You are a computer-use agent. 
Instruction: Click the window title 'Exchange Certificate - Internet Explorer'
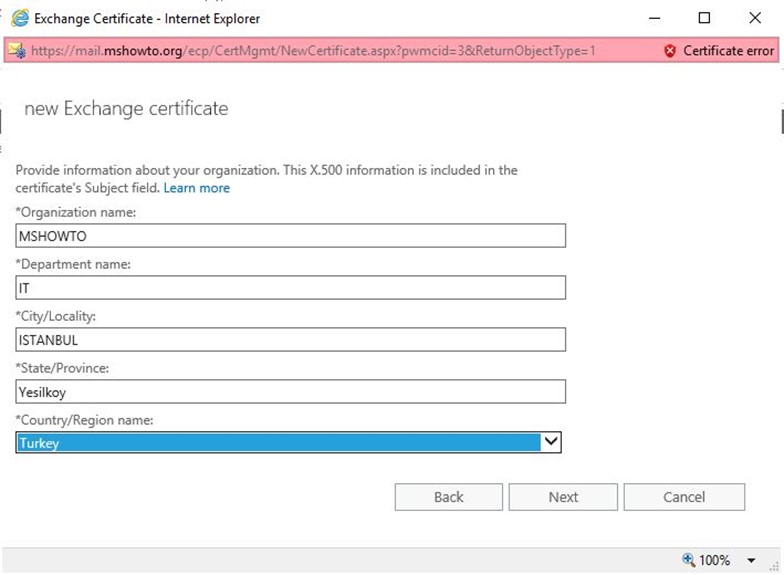147,18
